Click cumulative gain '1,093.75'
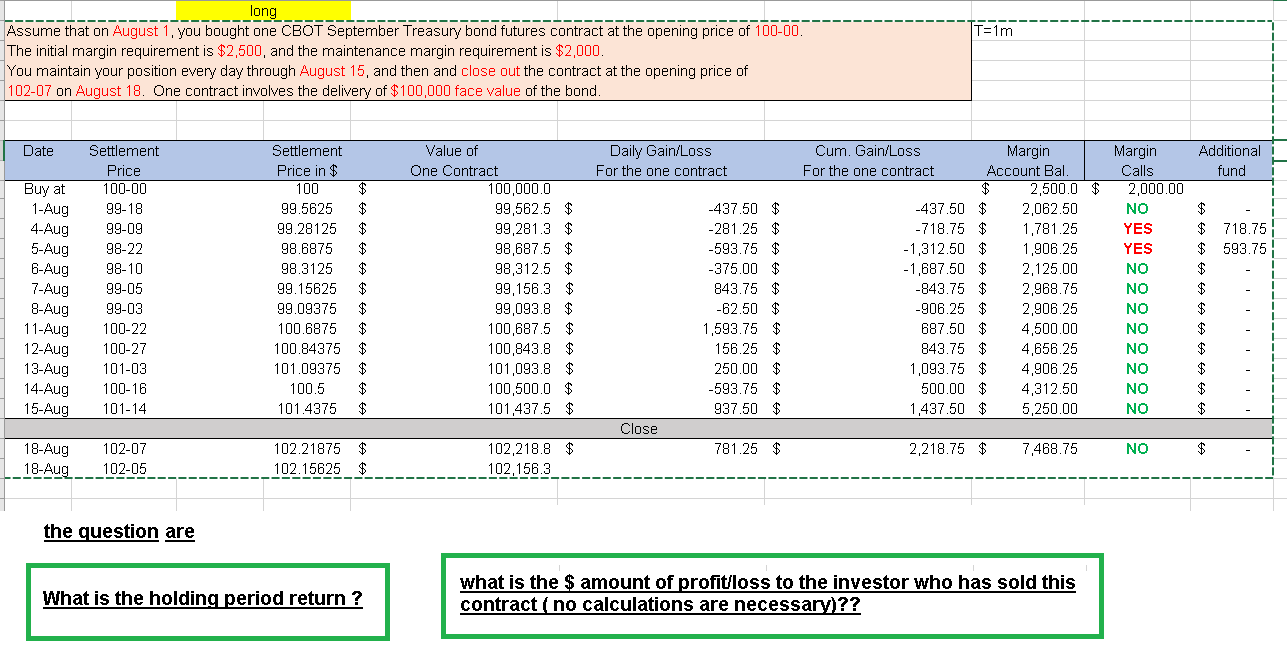 pos(937,369)
